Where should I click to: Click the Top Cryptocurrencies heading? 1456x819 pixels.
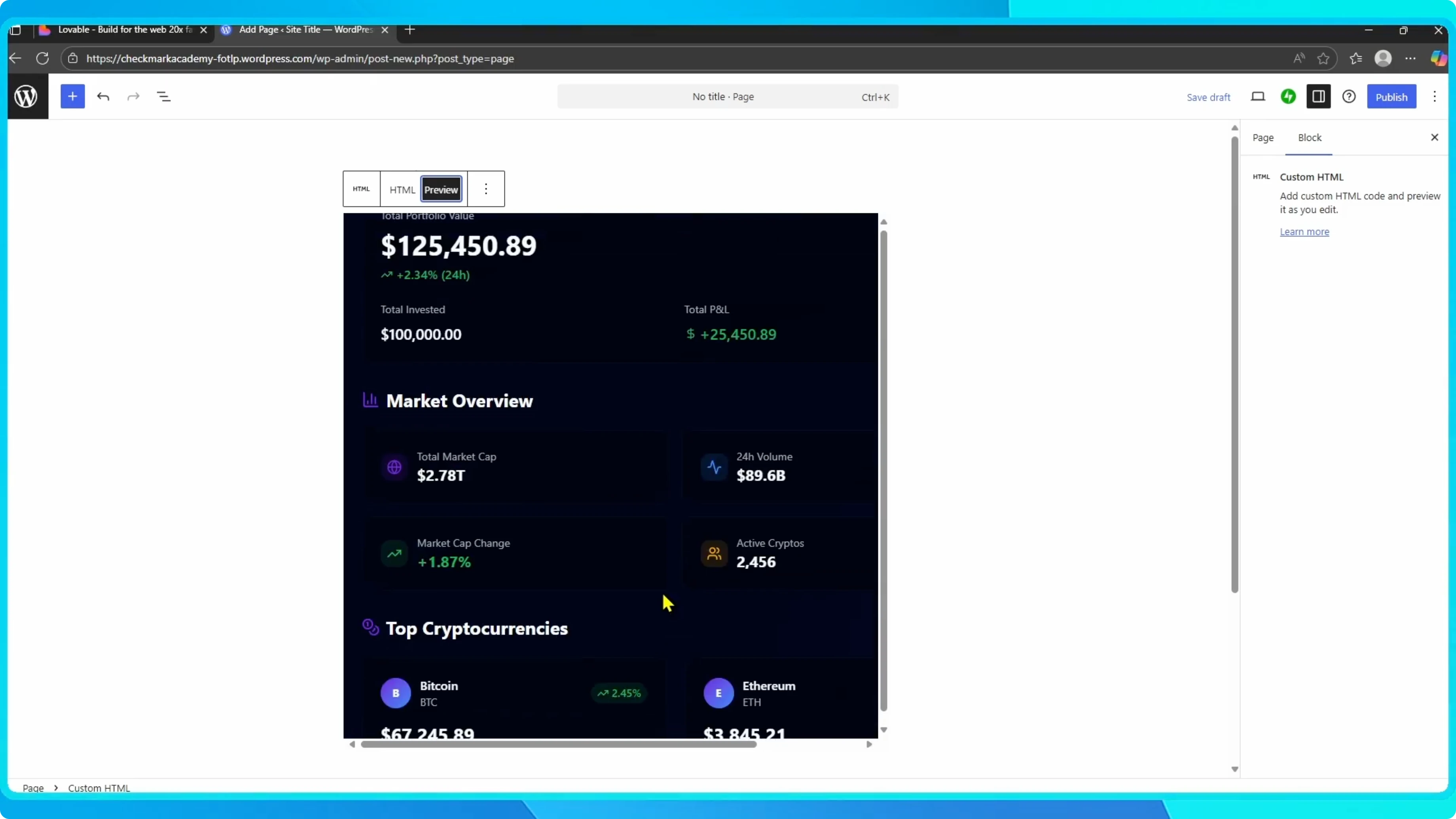[477, 629]
